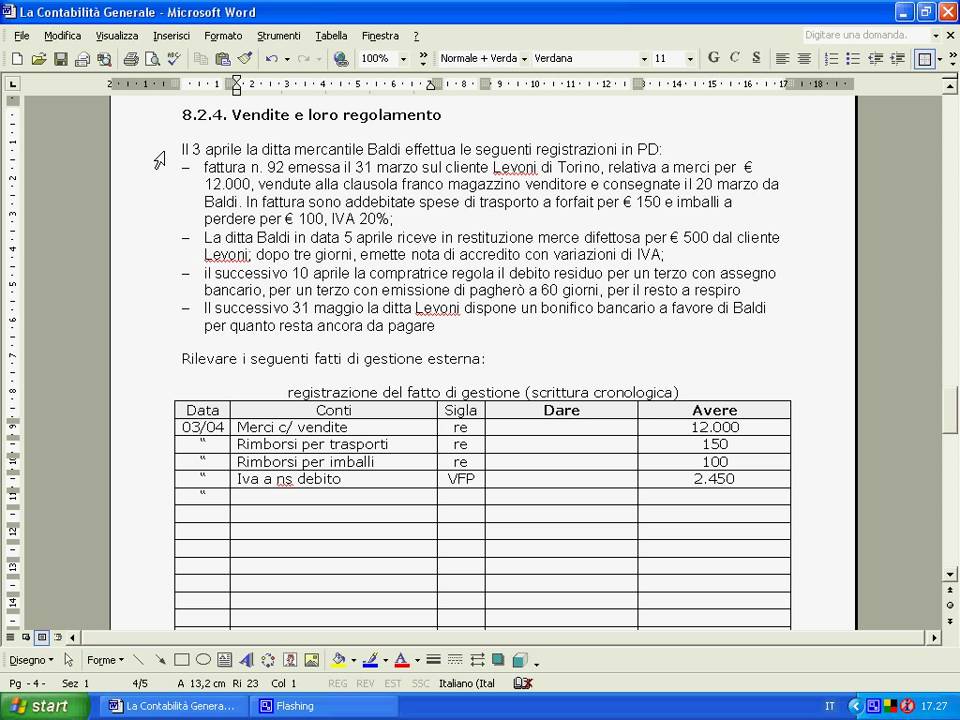Expand the undo history dropdown arrow
The height and width of the screenshot is (720, 960).
pos(287,59)
